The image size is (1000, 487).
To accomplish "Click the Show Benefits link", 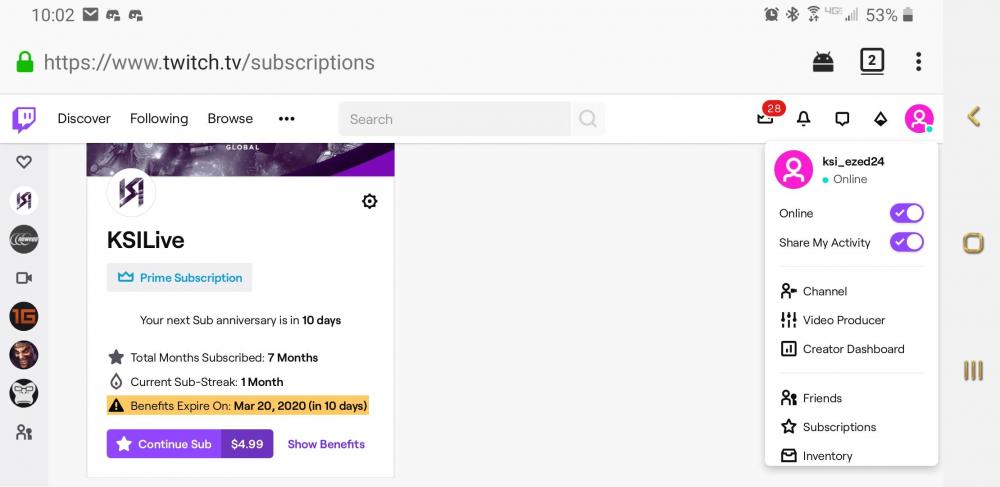I will pos(326,444).
